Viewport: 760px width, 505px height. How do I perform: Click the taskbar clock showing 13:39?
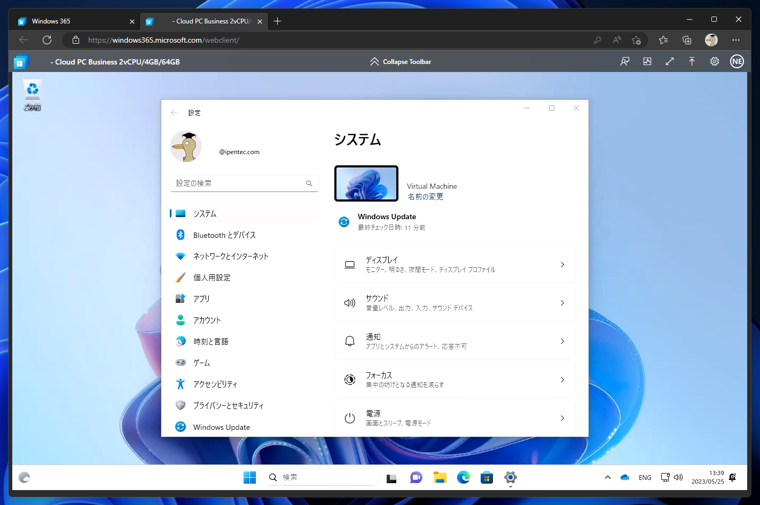(707, 477)
